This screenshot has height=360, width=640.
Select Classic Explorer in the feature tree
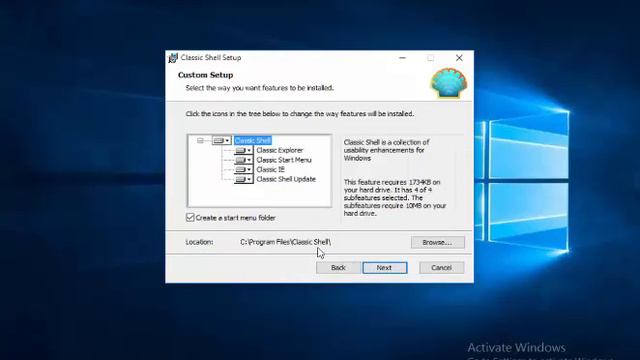(280, 150)
